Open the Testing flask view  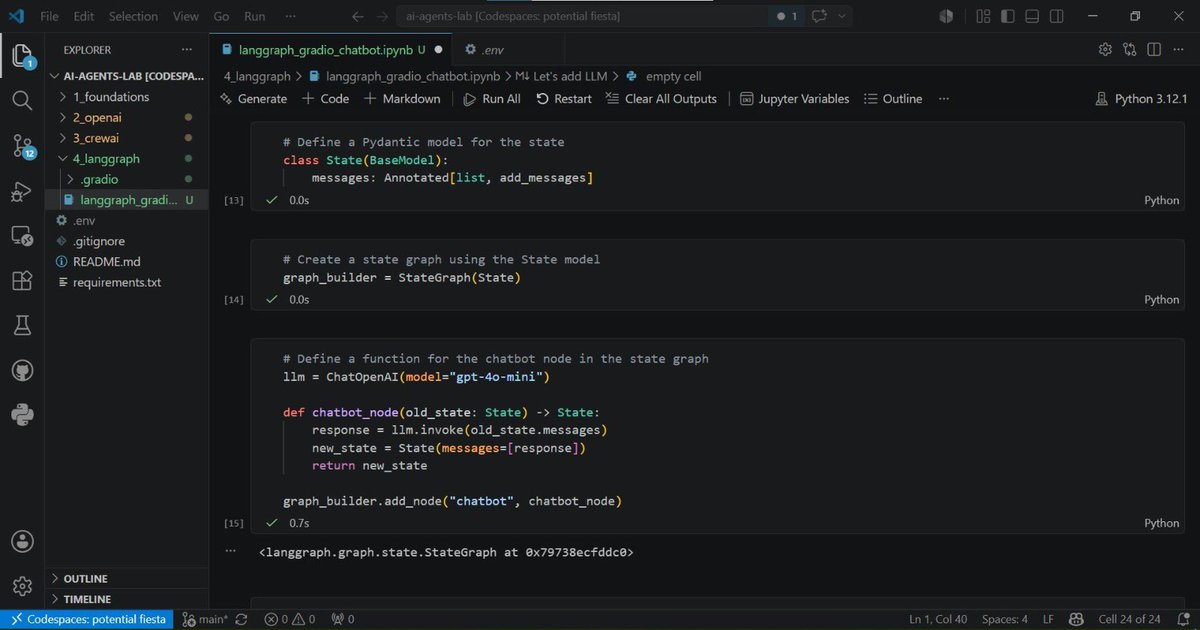pyautogui.click(x=22, y=326)
